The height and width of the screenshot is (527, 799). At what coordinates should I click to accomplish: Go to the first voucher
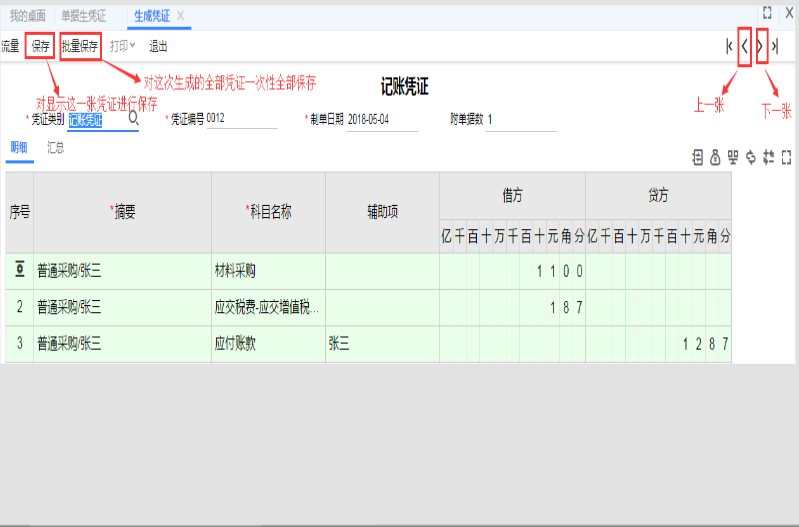(x=729, y=46)
